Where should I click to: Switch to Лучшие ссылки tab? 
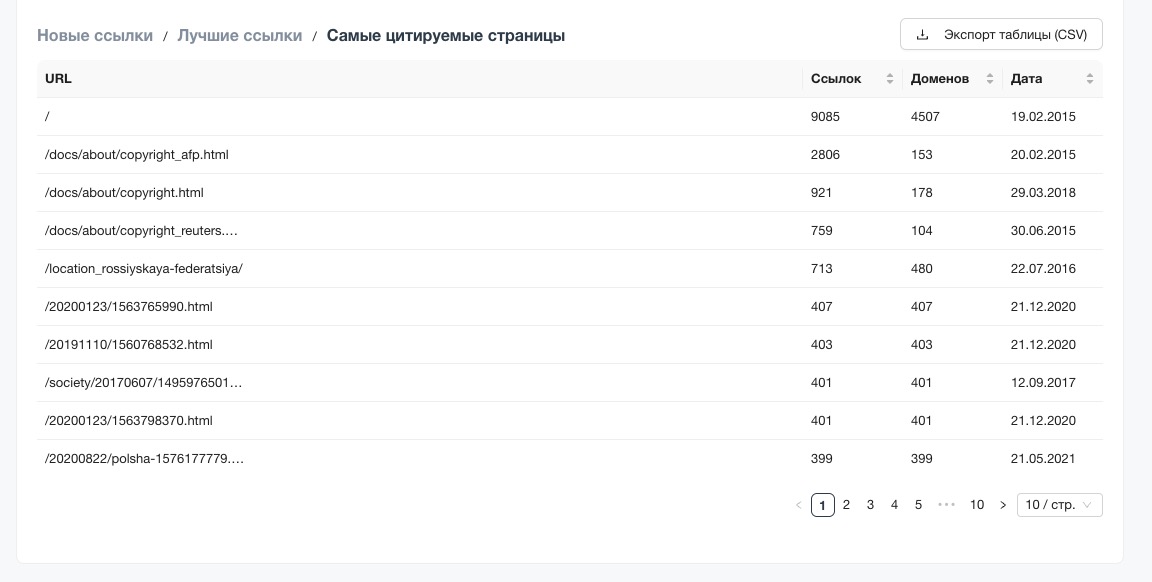[x=240, y=35]
